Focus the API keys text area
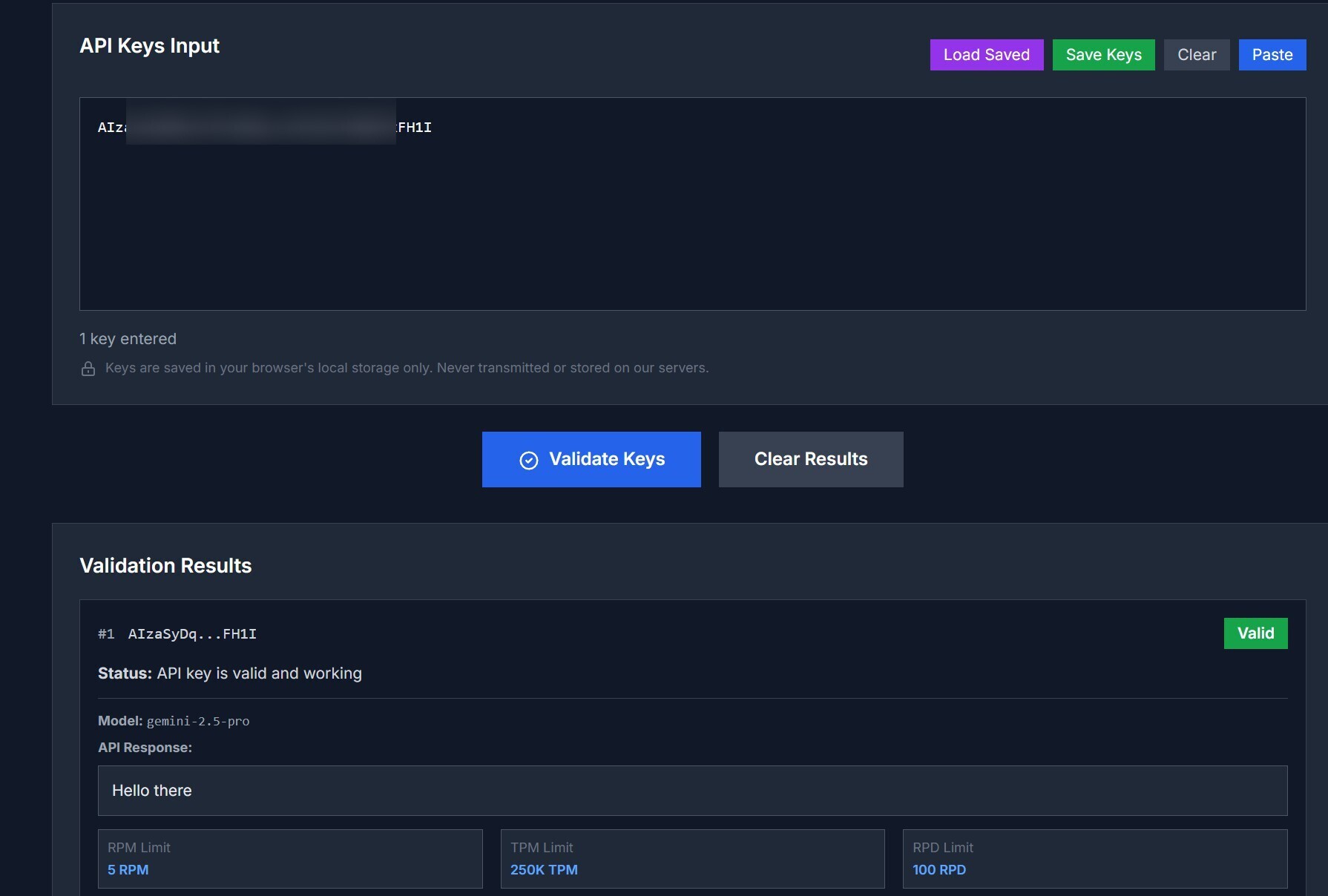 coord(691,215)
